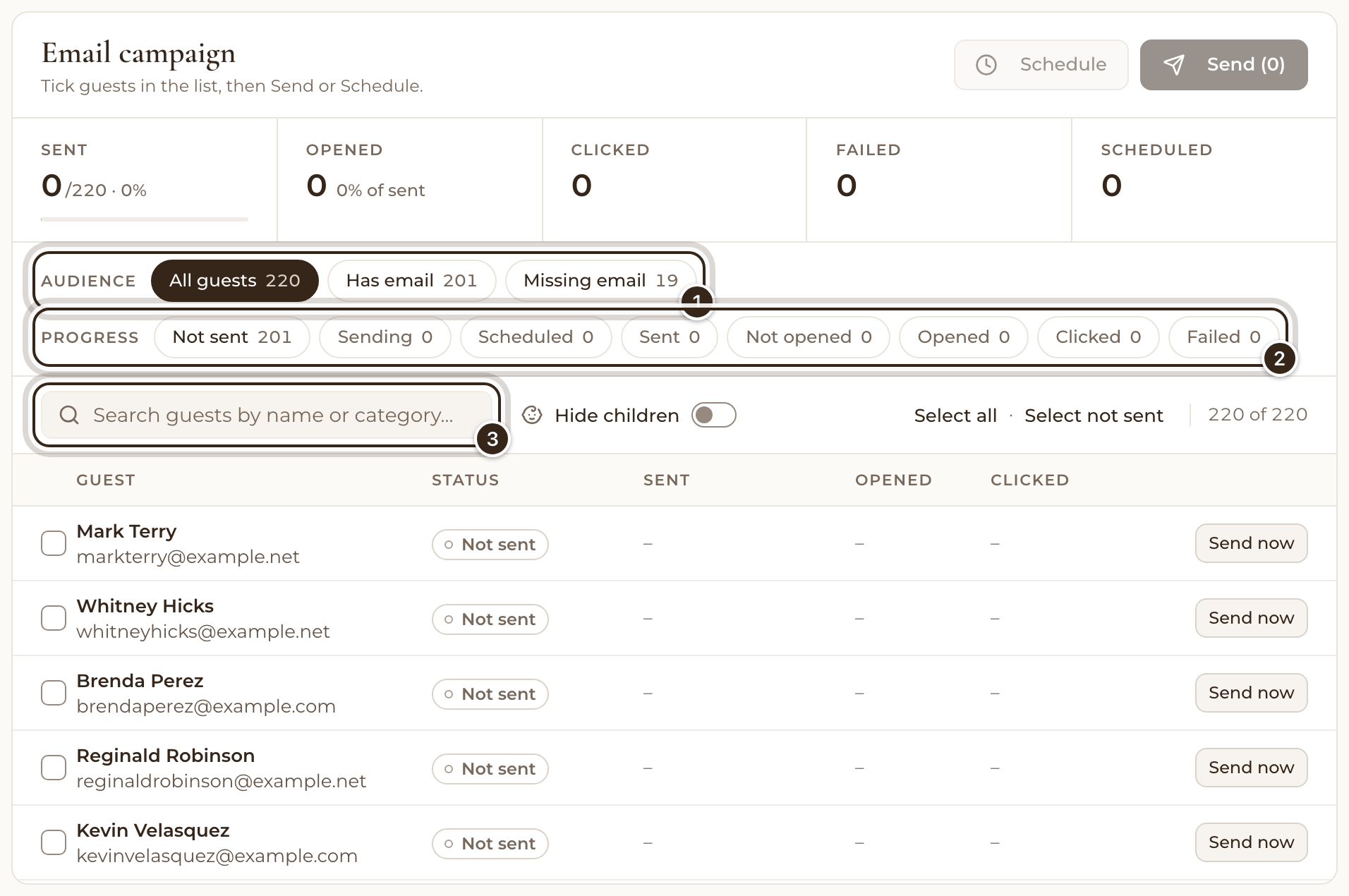
Task: Click Not sent status badge for Brenda Perez
Action: point(490,694)
